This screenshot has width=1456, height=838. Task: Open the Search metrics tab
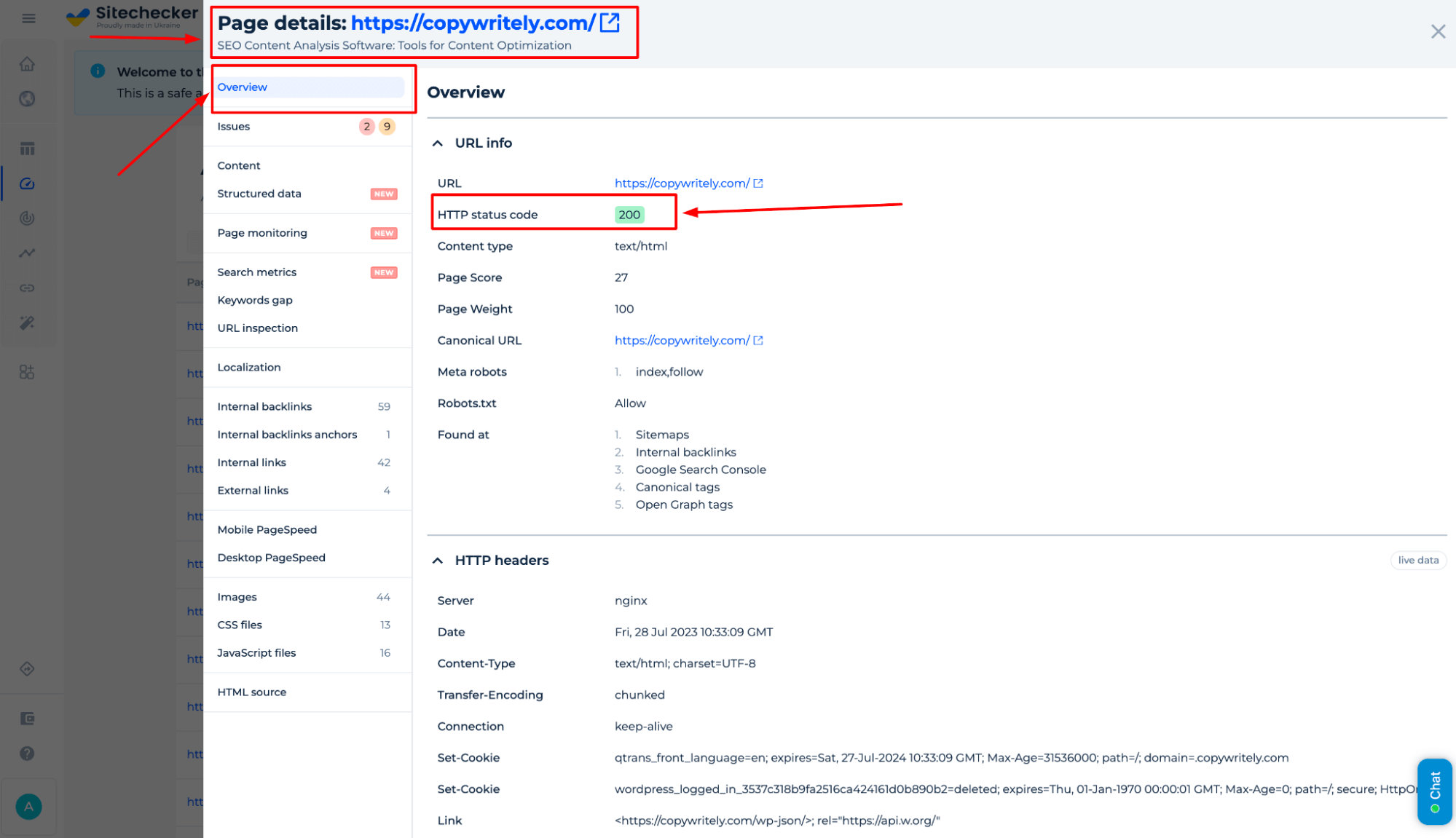point(308,272)
